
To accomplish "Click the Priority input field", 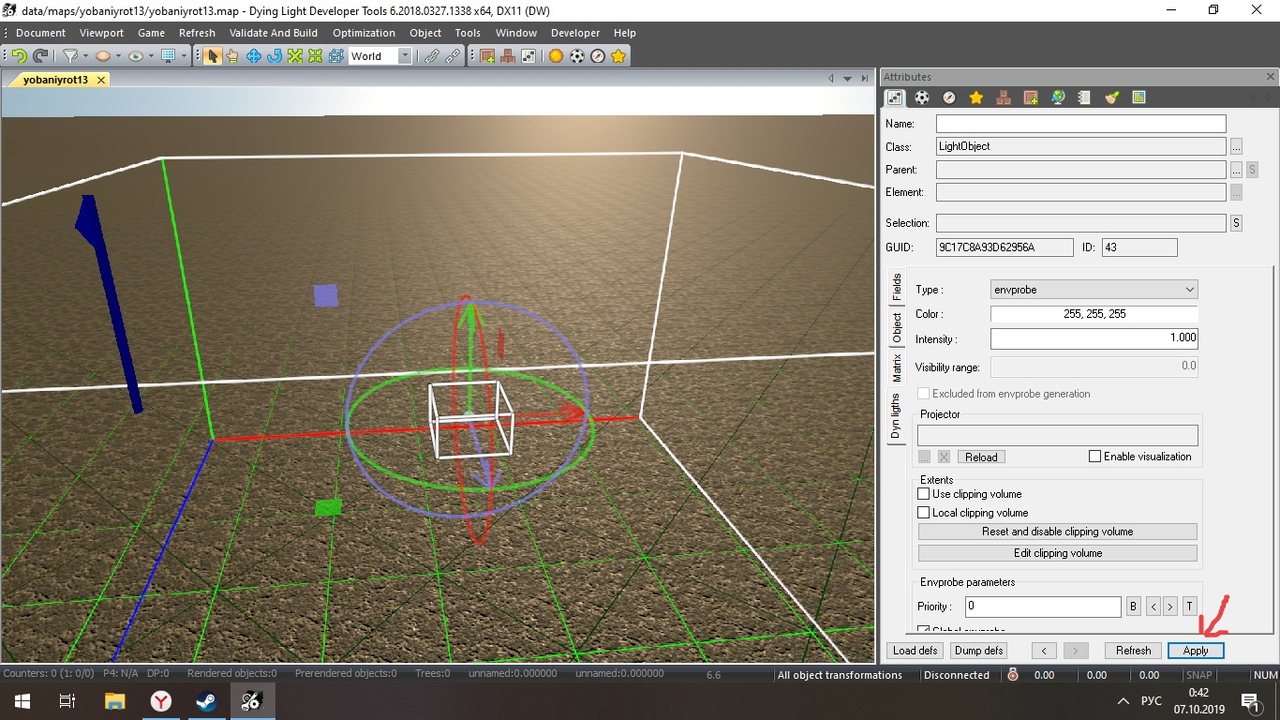I will tap(1043, 607).
